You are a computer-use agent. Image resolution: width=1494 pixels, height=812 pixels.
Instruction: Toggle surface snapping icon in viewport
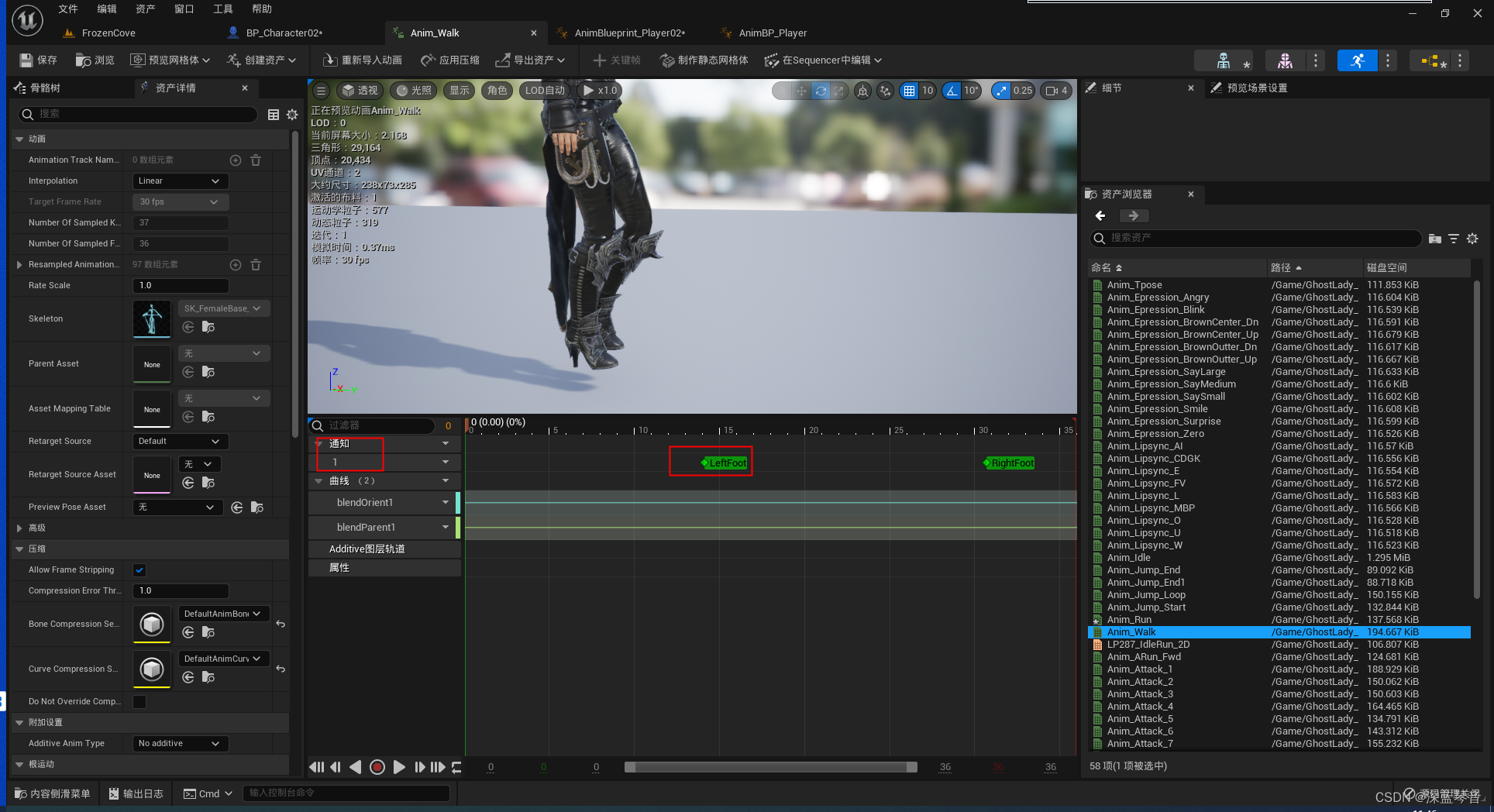pyautogui.click(x=885, y=91)
